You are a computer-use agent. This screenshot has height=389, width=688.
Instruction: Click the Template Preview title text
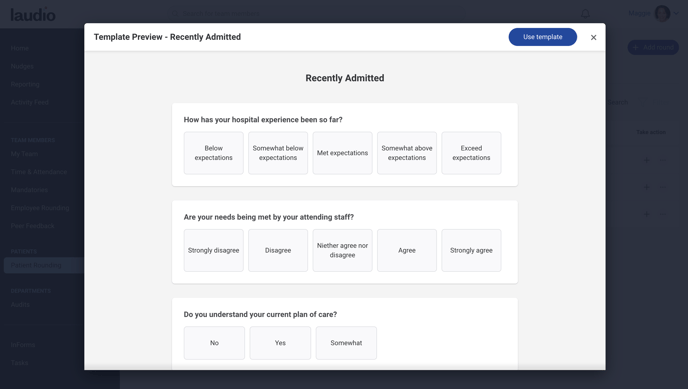[x=167, y=37]
